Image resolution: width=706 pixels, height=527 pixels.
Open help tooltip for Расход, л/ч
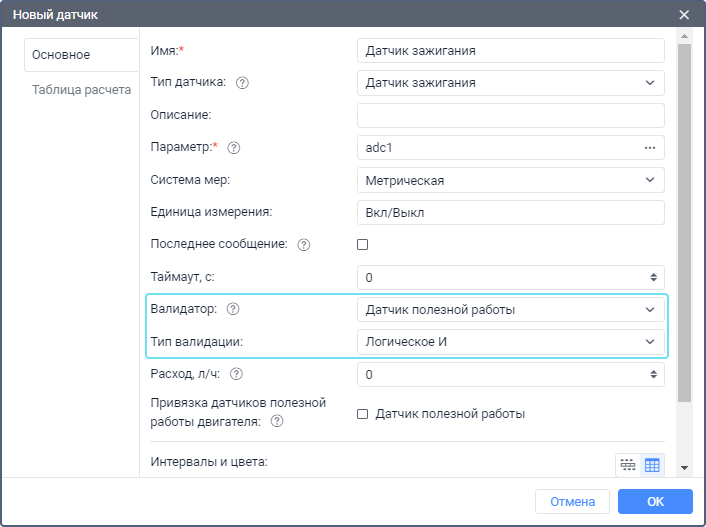point(236,374)
